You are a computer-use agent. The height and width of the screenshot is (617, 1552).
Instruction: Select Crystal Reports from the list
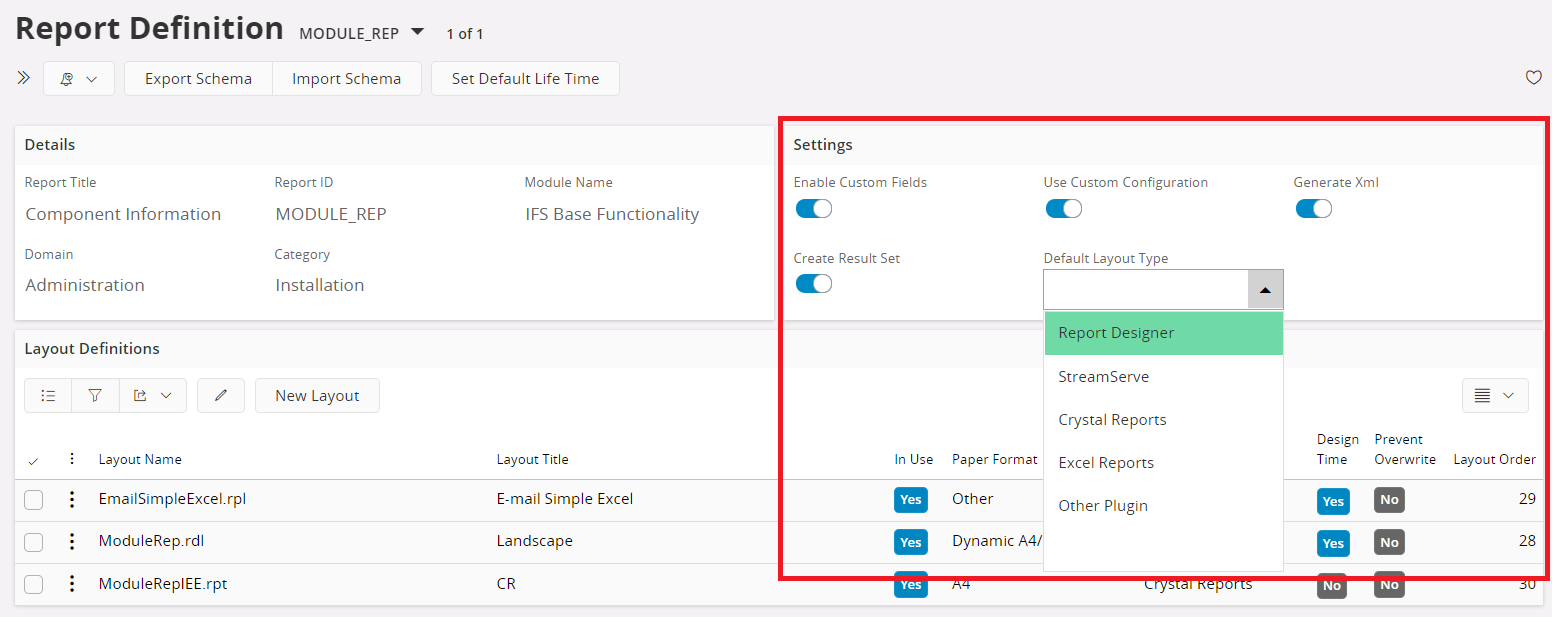click(x=1112, y=420)
